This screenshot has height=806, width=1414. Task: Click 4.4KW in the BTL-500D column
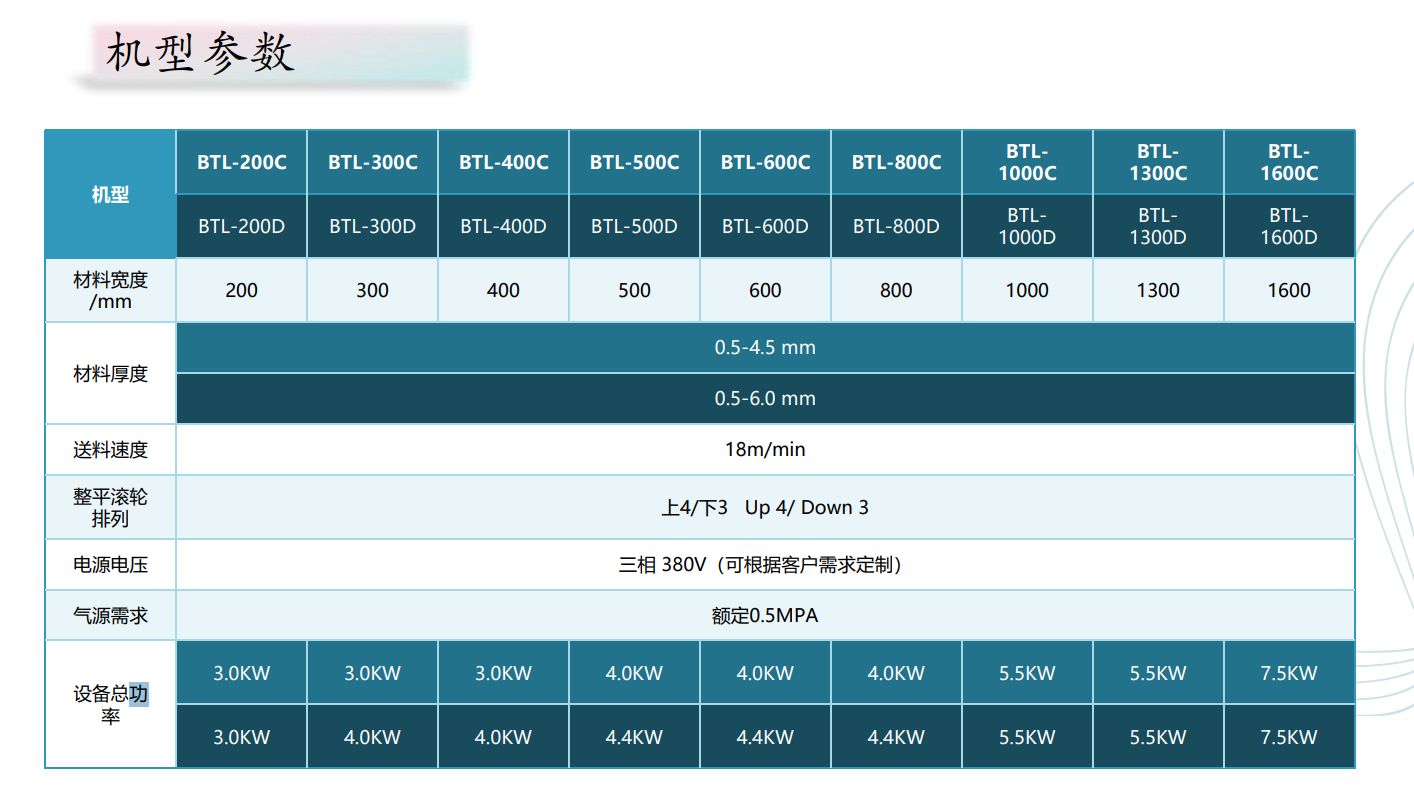point(634,737)
